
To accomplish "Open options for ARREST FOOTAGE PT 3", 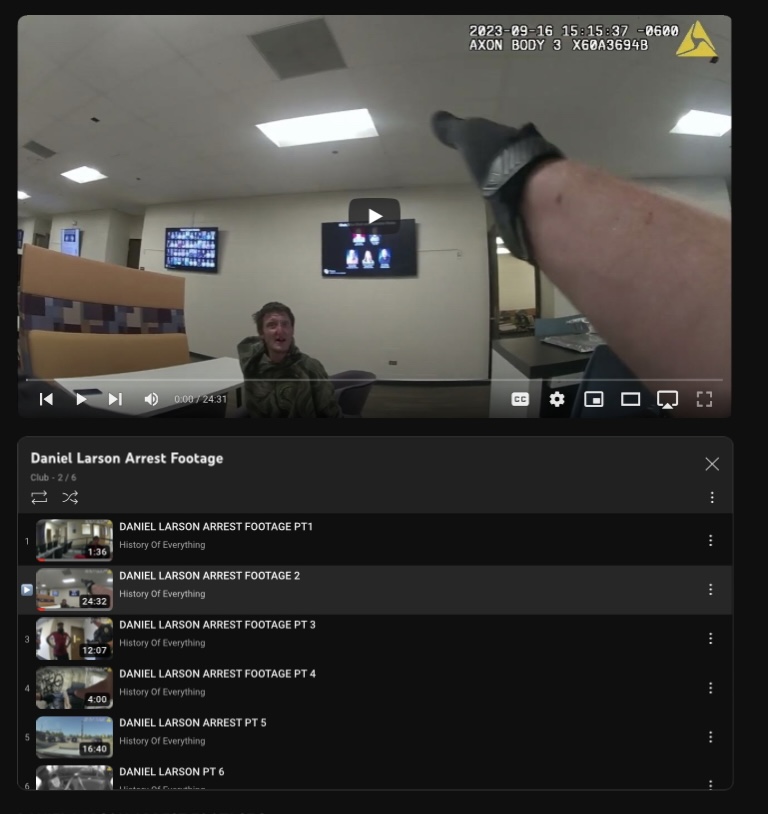I will [710, 639].
